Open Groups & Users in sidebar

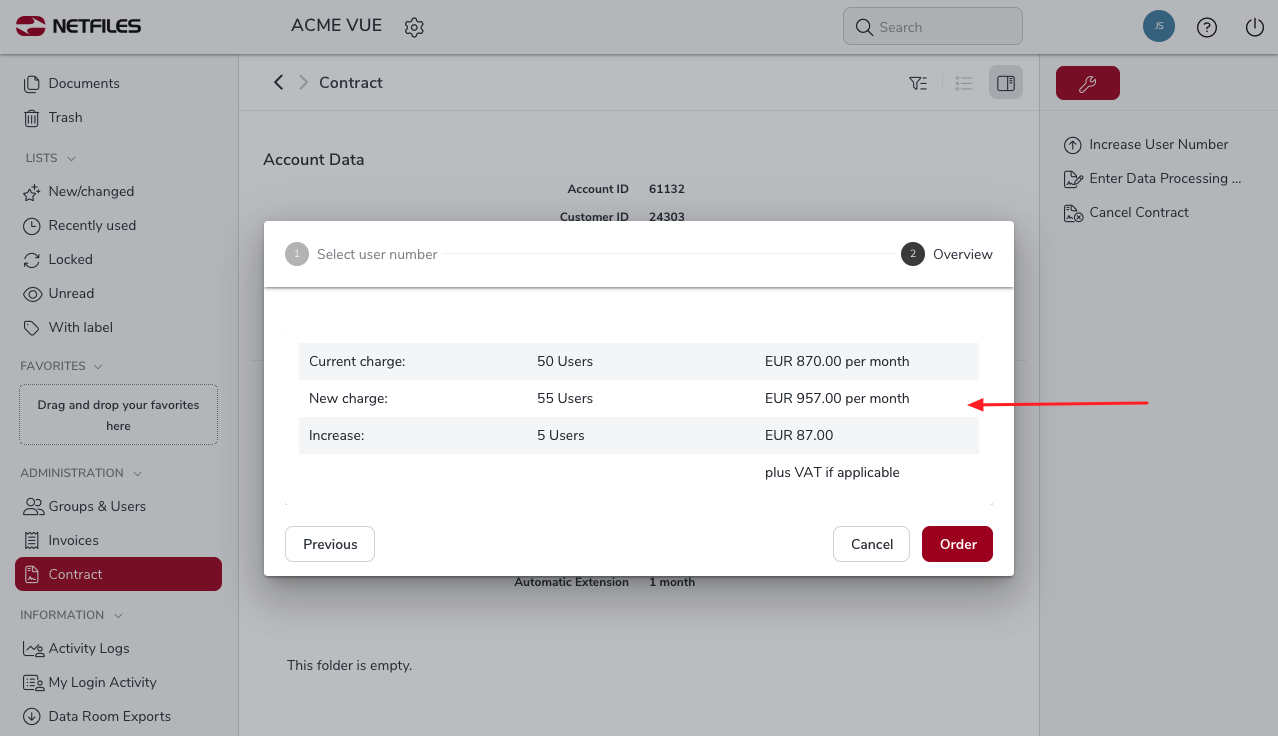[x=97, y=506]
